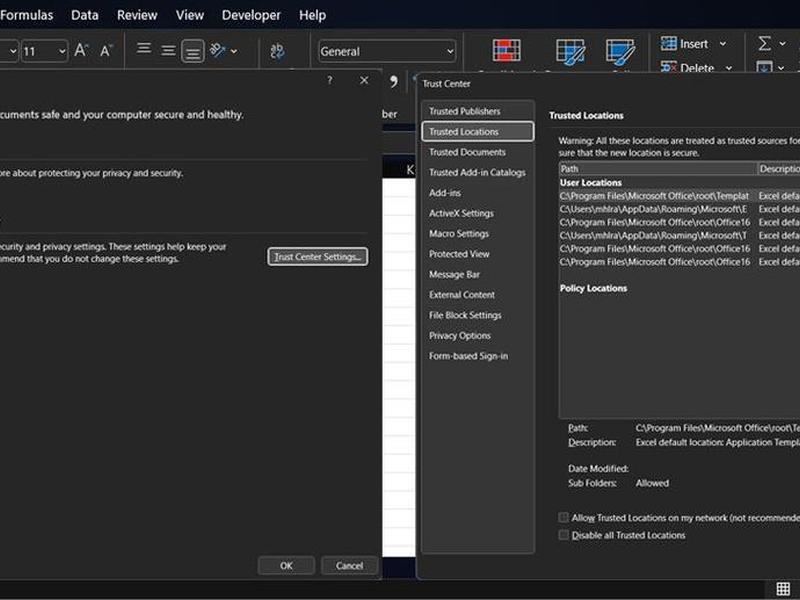The image size is (800, 600).
Task: Open the View ribbon tab
Action: pyautogui.click(x=190, y=15)
